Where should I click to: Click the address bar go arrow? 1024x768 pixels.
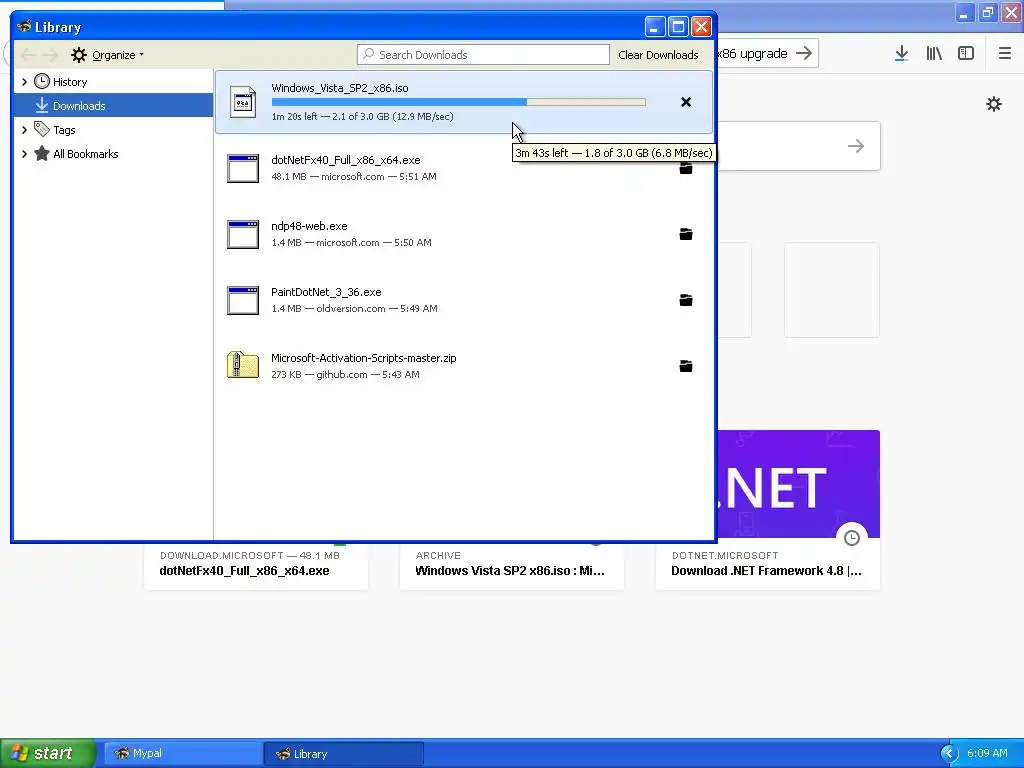tap(805, 53)
